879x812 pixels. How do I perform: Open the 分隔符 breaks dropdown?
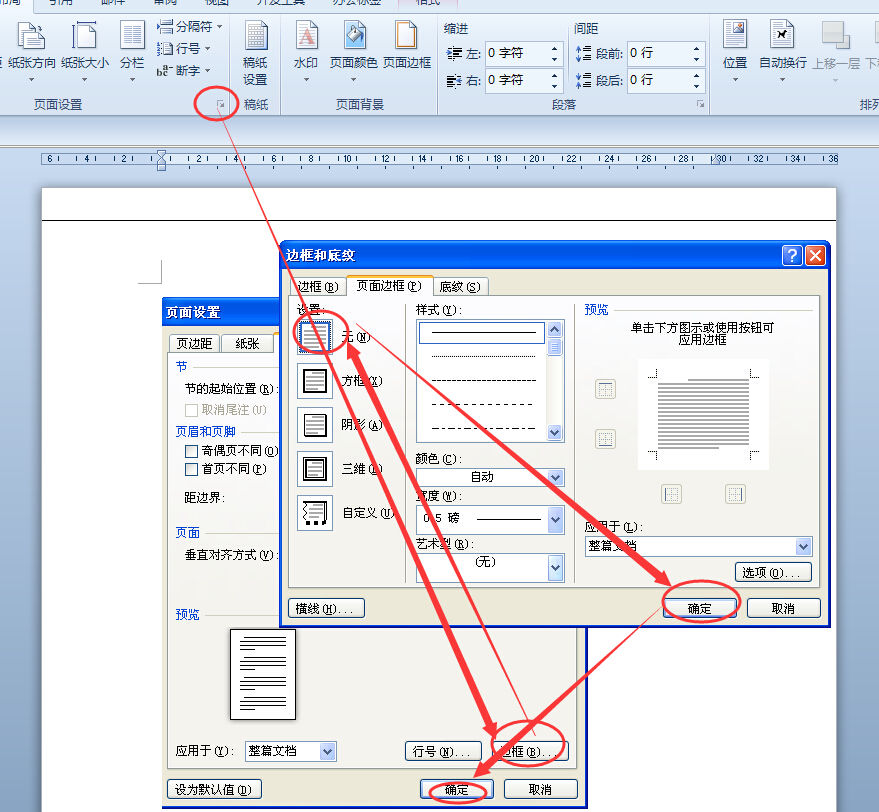(189, 26)
